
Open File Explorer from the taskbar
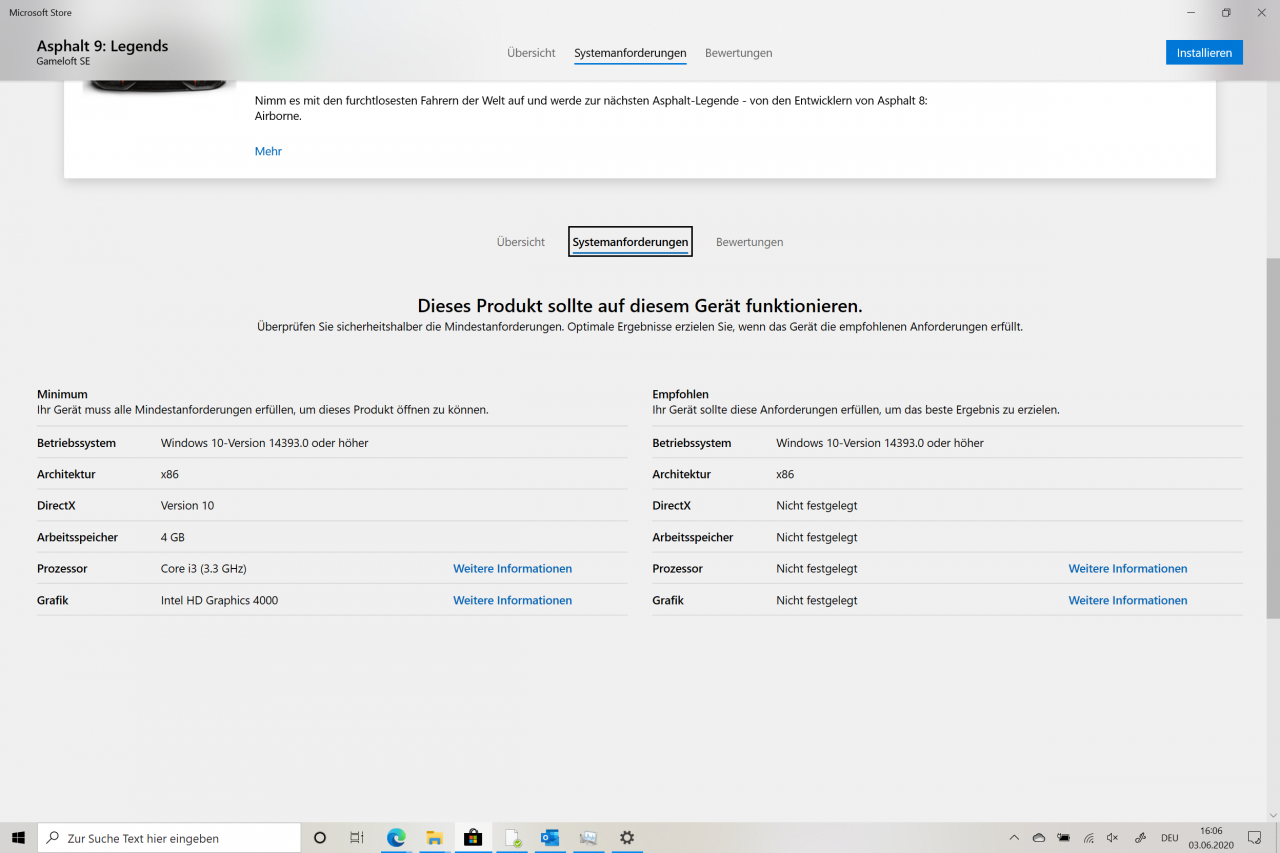pyautogui.click(x=434, y=838)
